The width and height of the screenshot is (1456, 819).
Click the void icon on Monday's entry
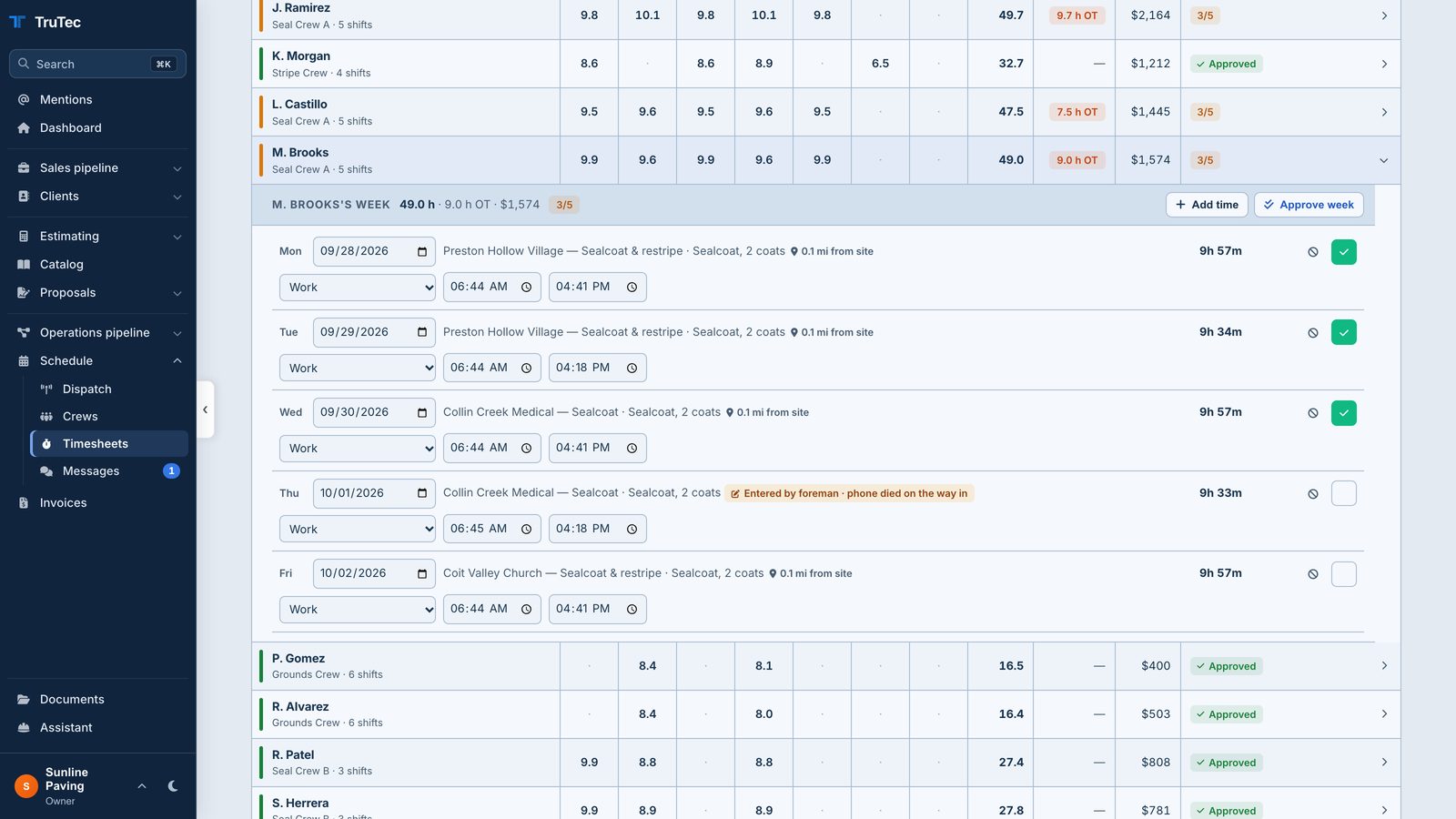tap(1313, 252)
